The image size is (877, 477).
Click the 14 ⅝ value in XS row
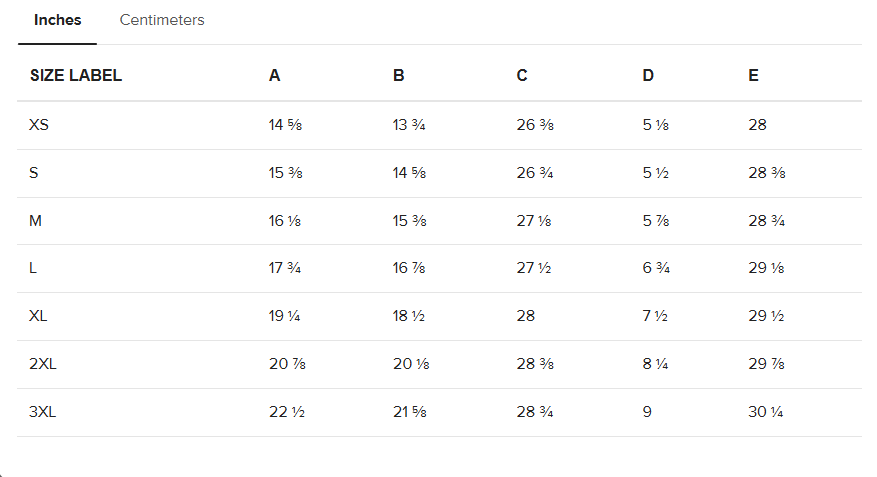pos(285,125)
